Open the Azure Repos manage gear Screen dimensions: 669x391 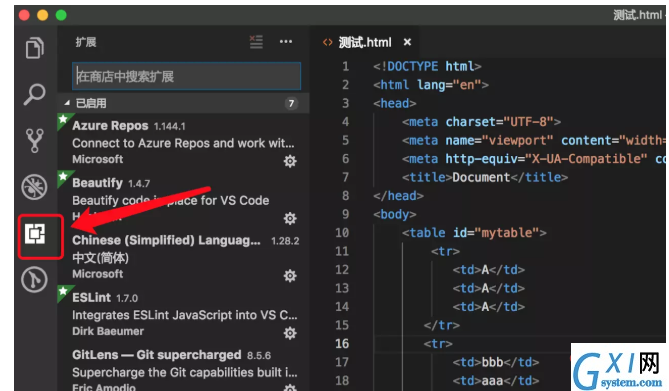pyautogui.click(x=290, y=161)
